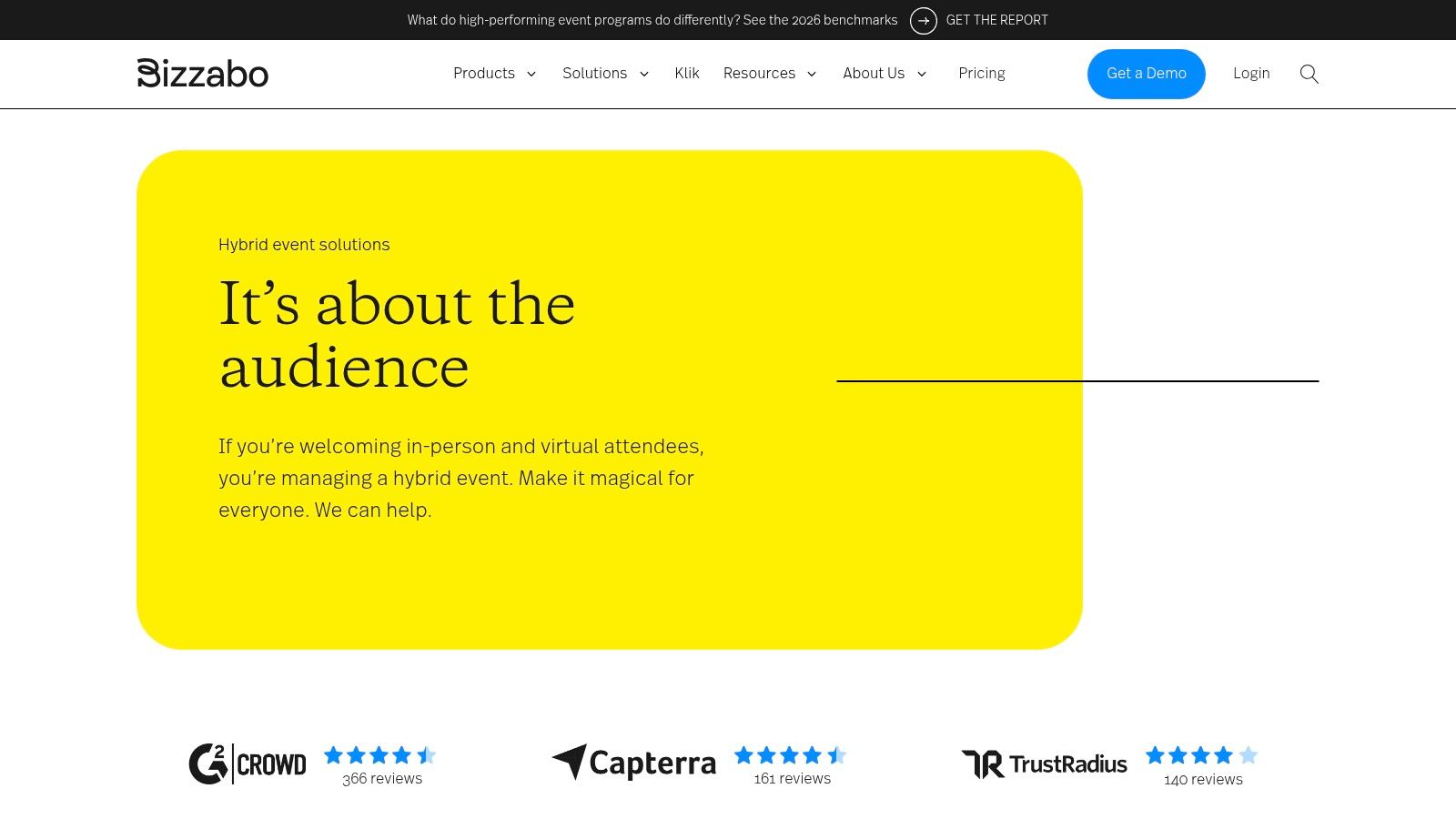This screenshot has width=1456, height=819.
Task: Click GET THE REPORT link
Action: point(997,20)
